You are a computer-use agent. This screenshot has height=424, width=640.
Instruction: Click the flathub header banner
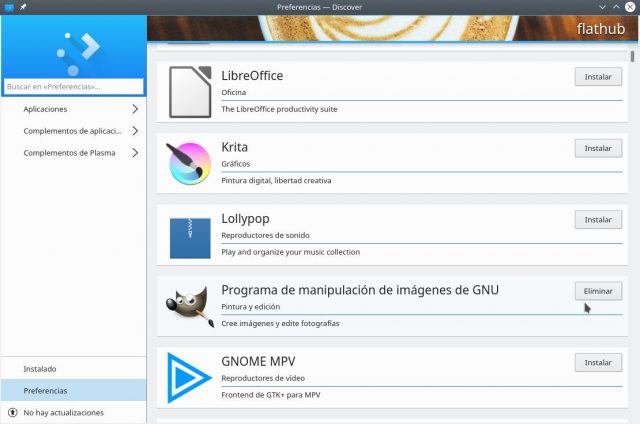[392, 29]
